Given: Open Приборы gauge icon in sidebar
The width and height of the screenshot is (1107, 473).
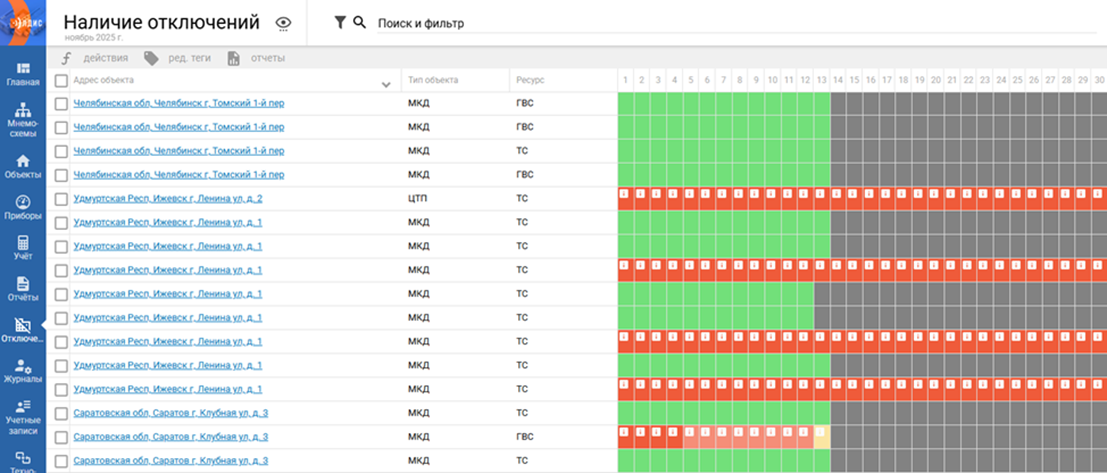Looking at the screenshot, I should [22, 207].
